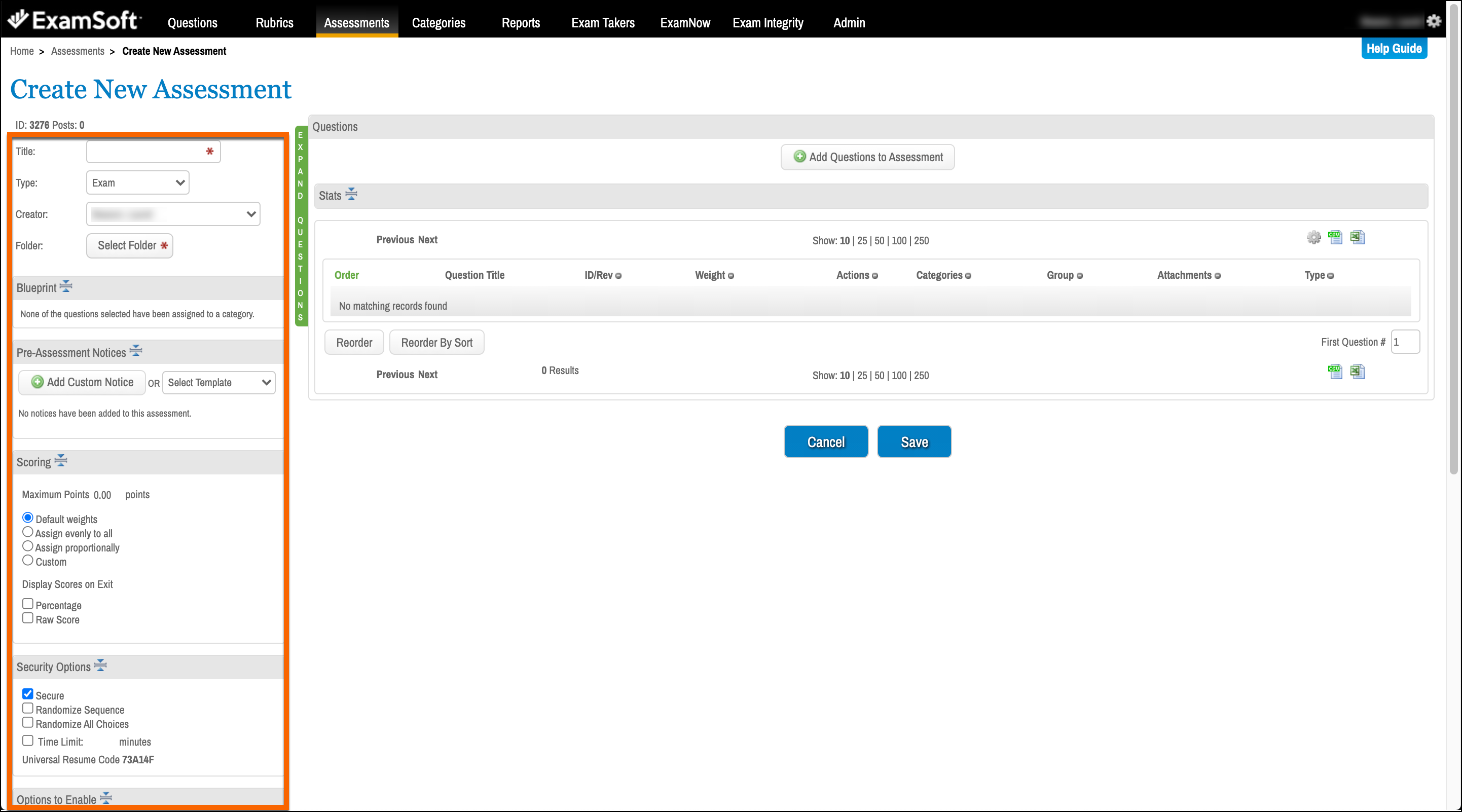Sort by the Order column header
1462x812 pixels.
tap(346, 275)
